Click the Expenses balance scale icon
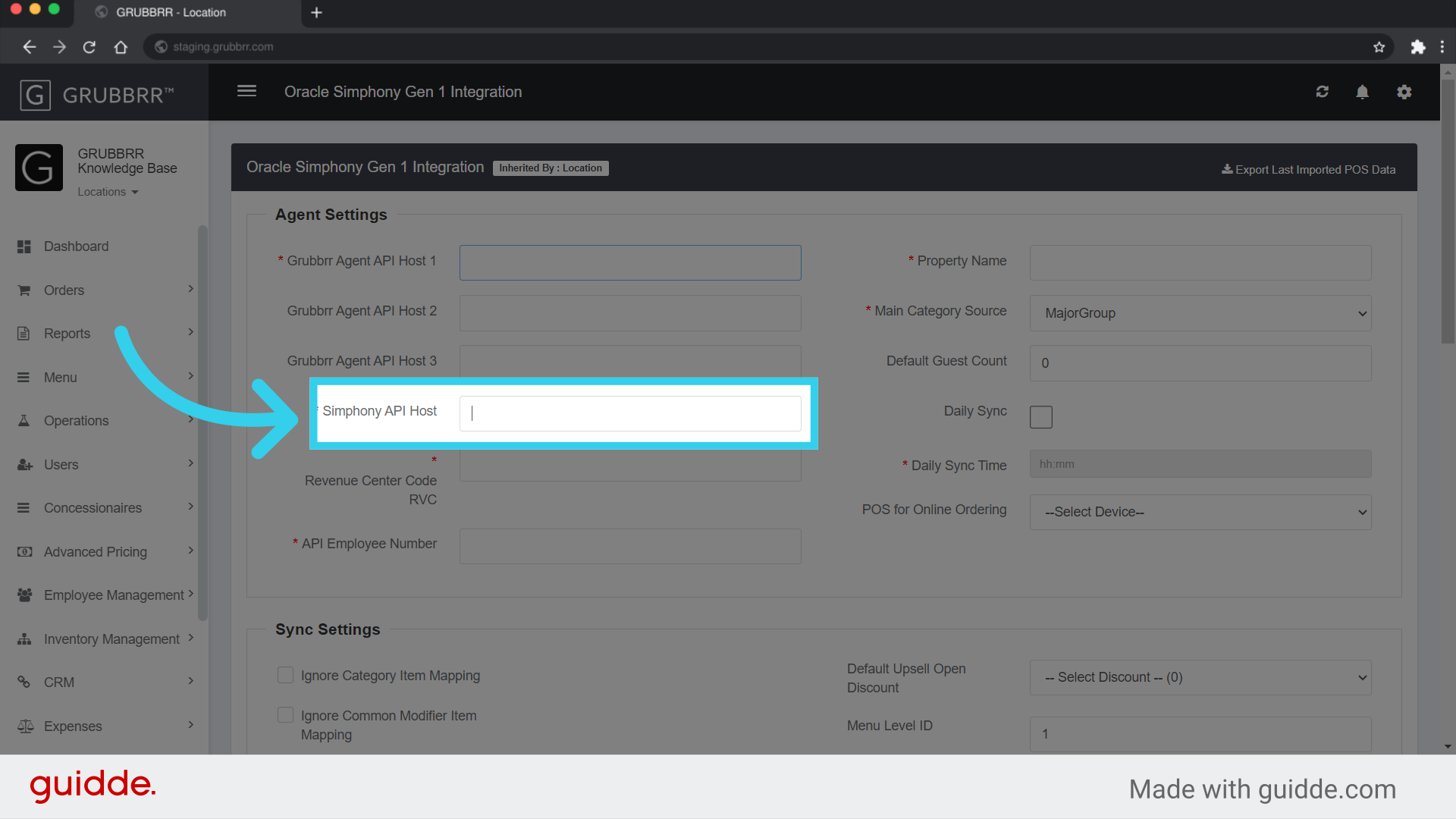The image size is (1456, 819). point(25,726)
